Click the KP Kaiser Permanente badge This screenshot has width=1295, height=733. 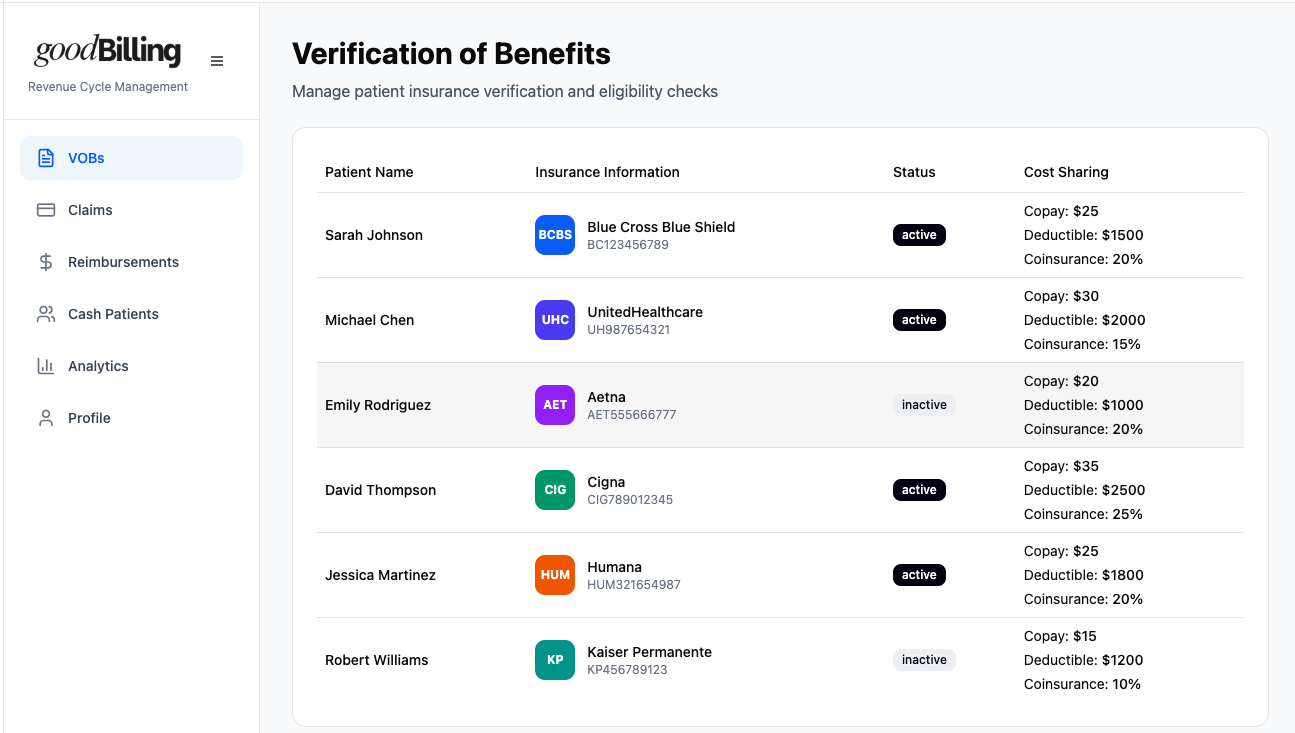tap(555, 660)
